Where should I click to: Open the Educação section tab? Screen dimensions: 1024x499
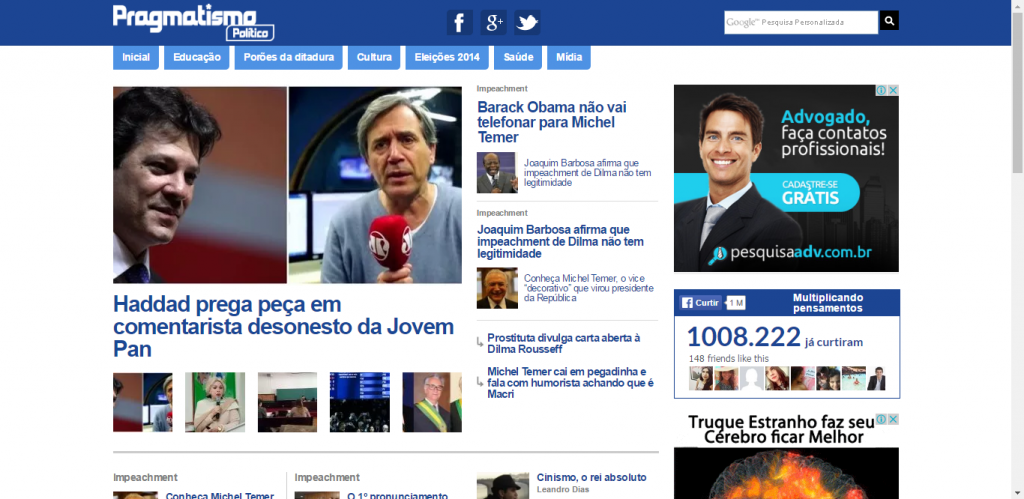pos(197,57)
